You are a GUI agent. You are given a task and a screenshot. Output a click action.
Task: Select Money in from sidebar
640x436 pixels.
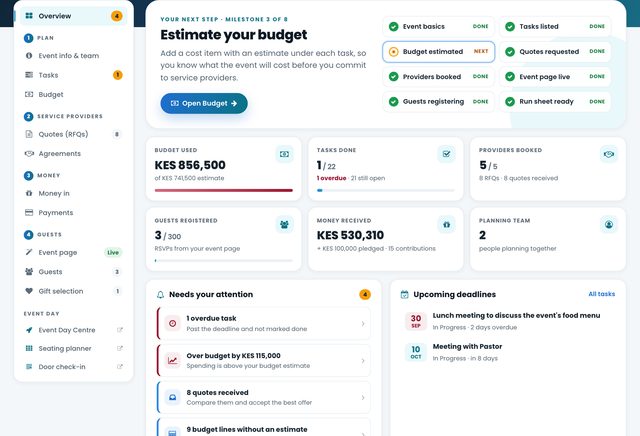73,193
